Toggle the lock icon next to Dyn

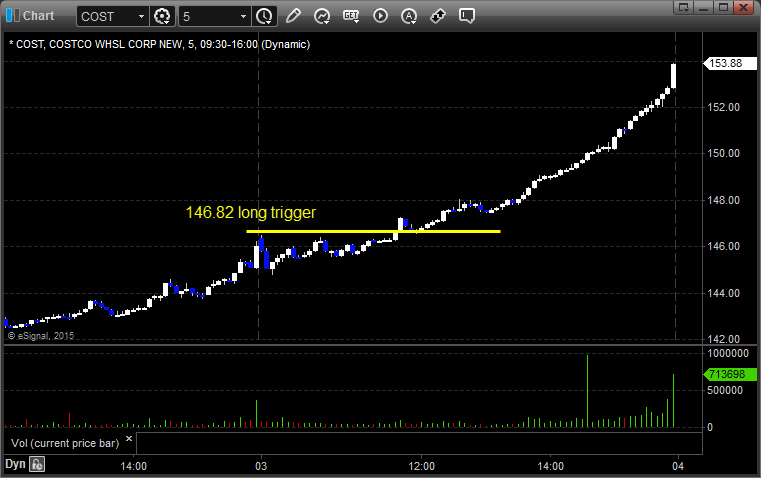[x=37, y=464]
